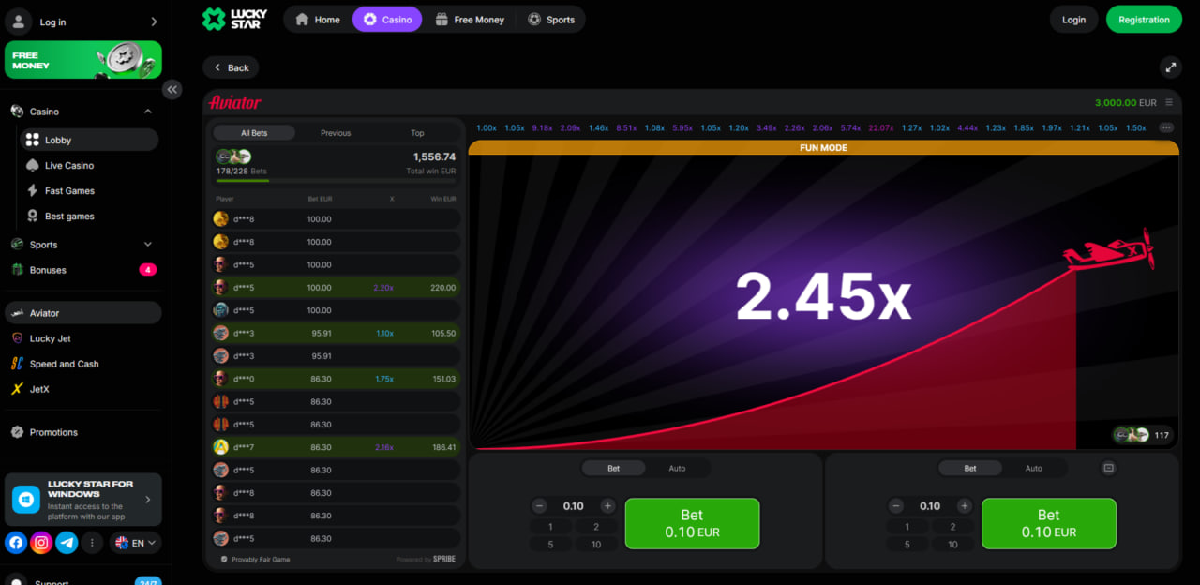The width and height of the screenshot is (1200, 585).
Task: Decrease the left bet amount with minus
Action: (540, 506)
